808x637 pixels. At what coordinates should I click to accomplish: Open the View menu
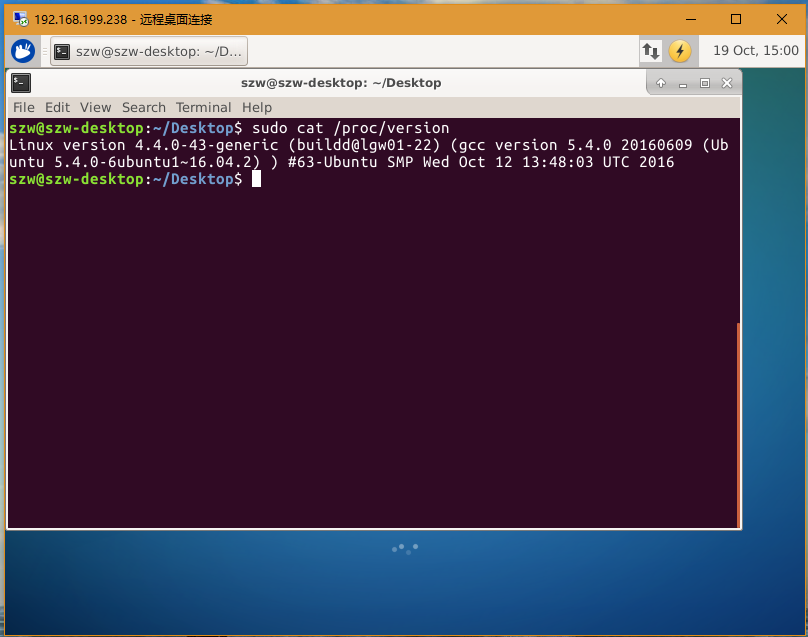[x=95, y=107]
